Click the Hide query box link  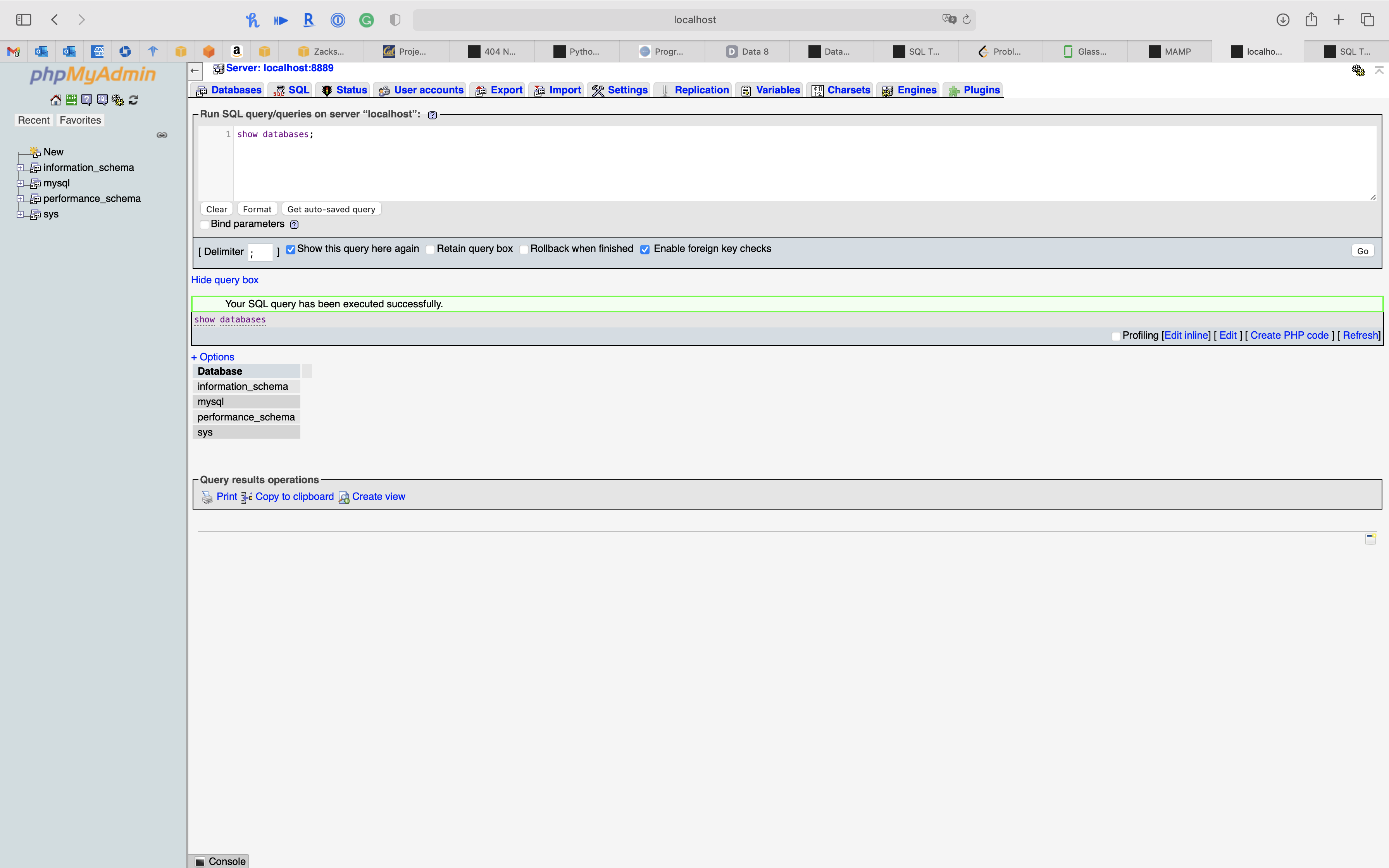(x=224, y=280)
